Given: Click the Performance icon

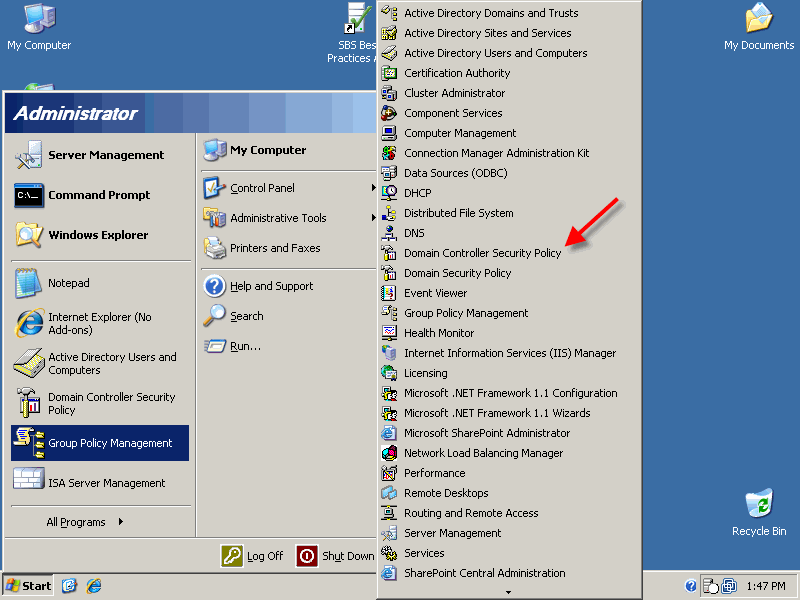Looking at the screenshot, I should click(x=389, y=473).
